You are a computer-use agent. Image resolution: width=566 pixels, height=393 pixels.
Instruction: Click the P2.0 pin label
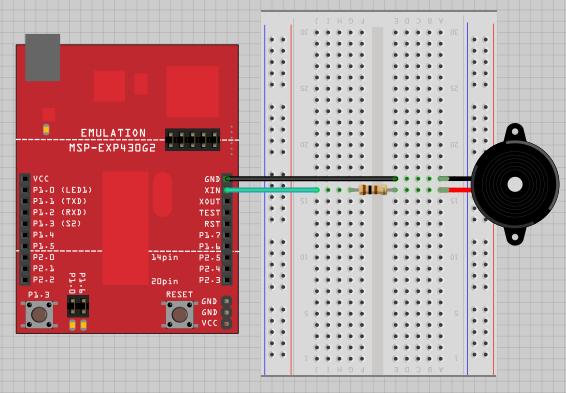(x=43, y=257)
